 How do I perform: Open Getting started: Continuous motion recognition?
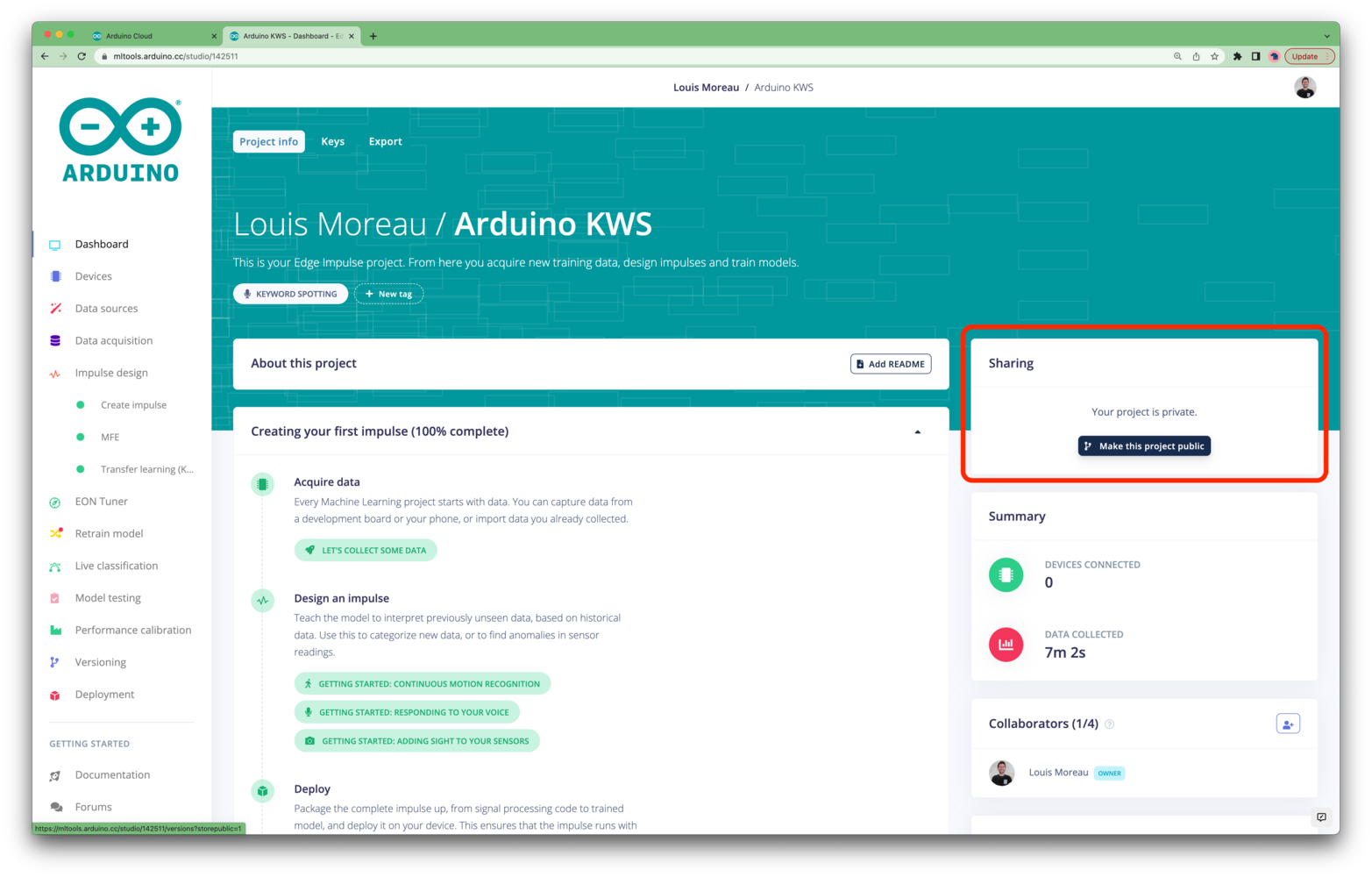[x=422, y=683]
